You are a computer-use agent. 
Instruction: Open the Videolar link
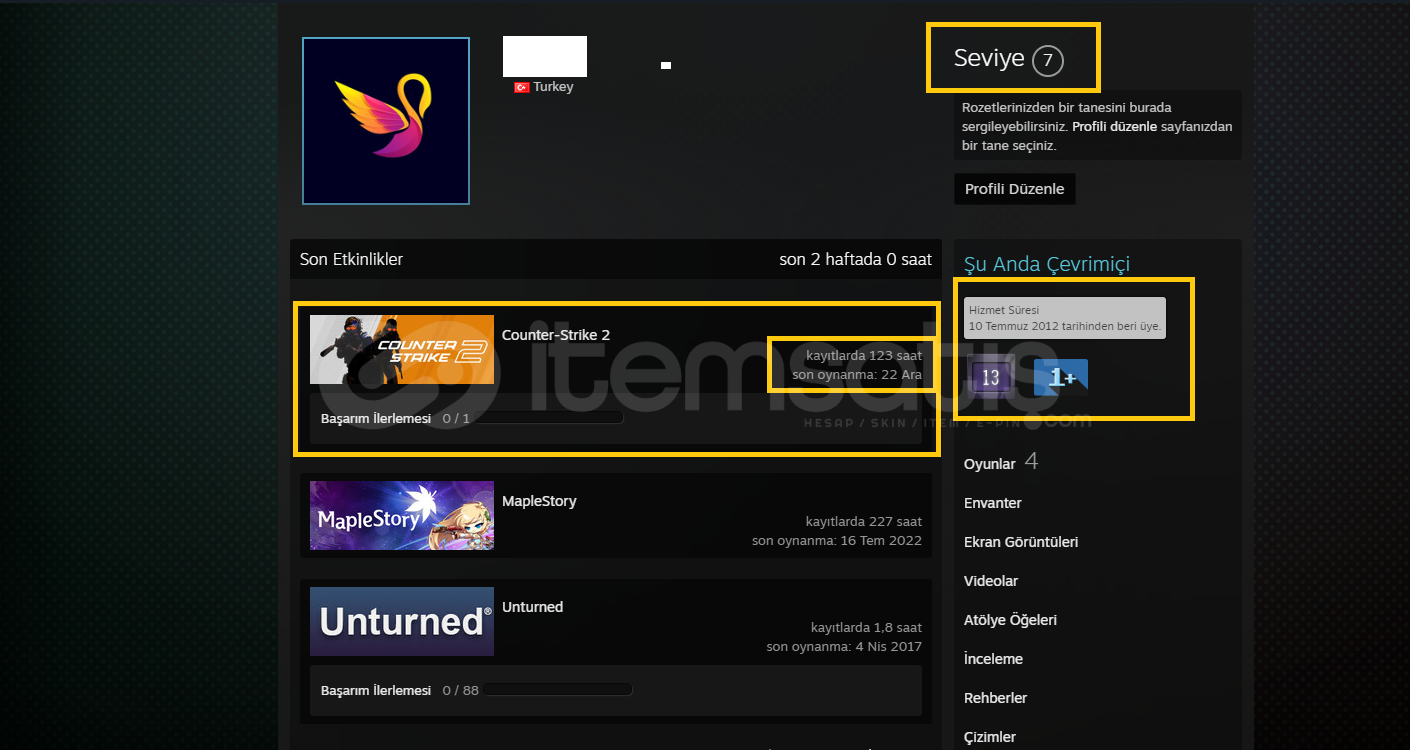coord(991,581)
